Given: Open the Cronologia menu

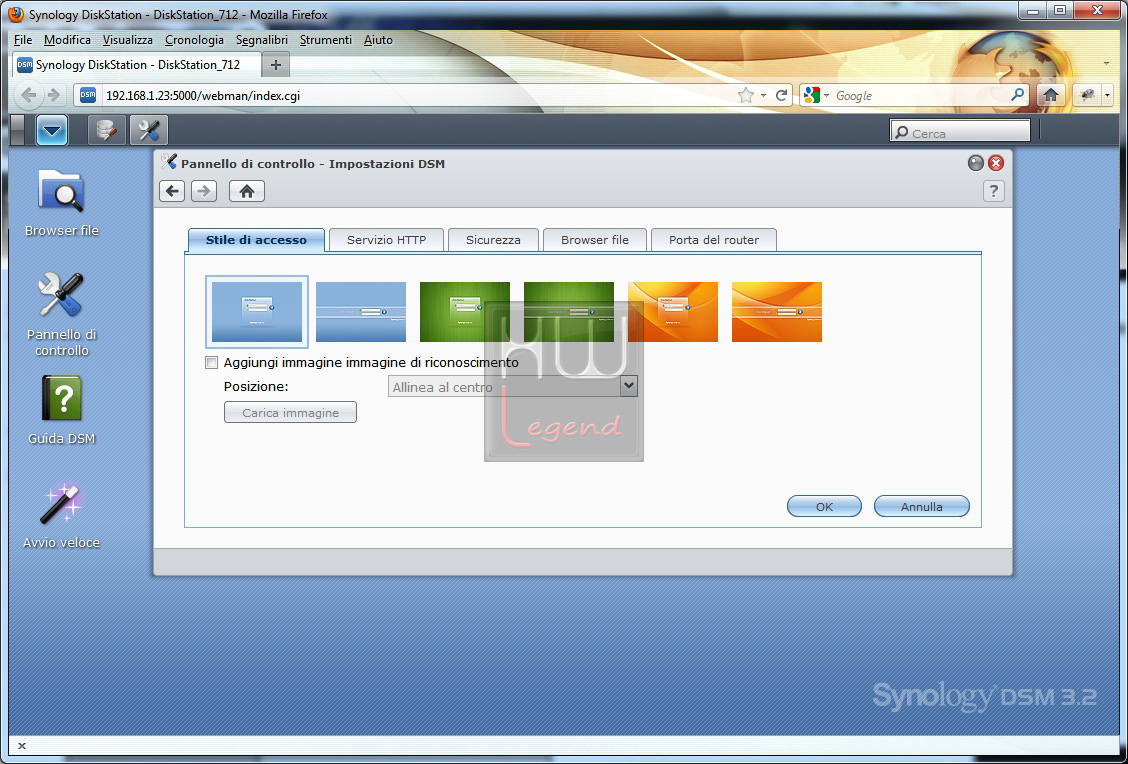Looking at the screenshot, I should [194, 40].
